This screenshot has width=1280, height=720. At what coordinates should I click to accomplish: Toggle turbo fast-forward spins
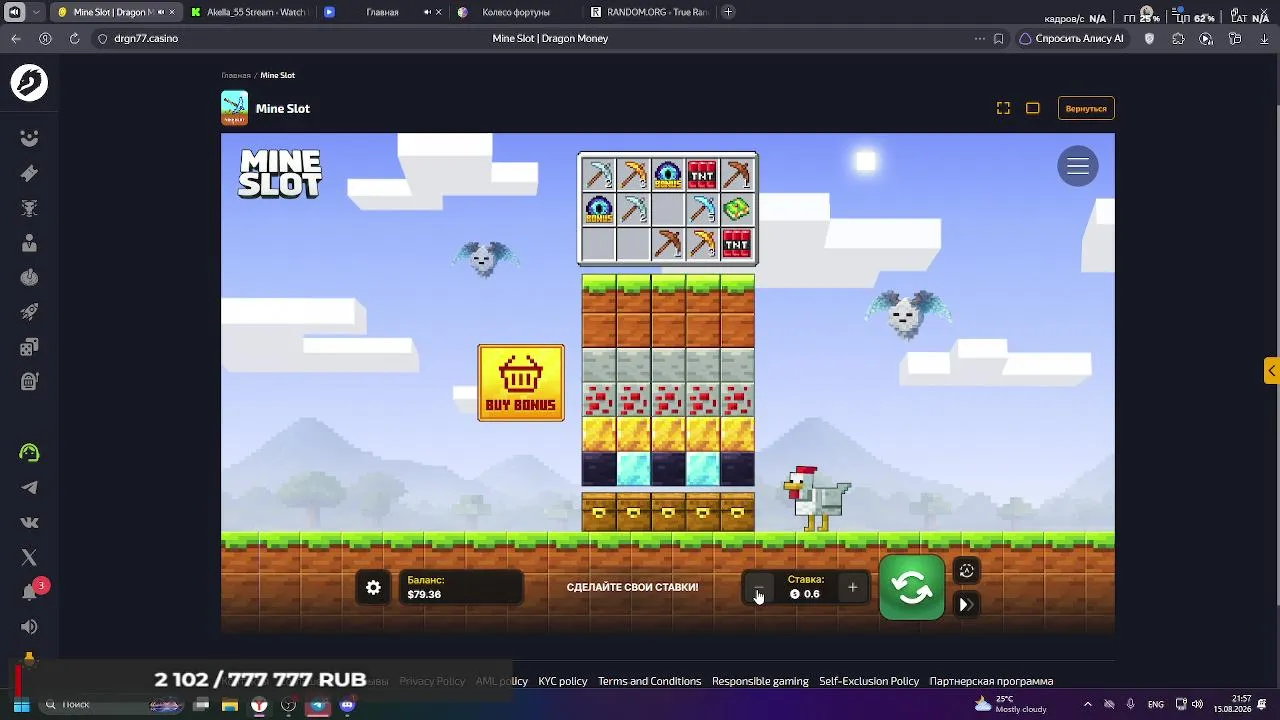966,604
